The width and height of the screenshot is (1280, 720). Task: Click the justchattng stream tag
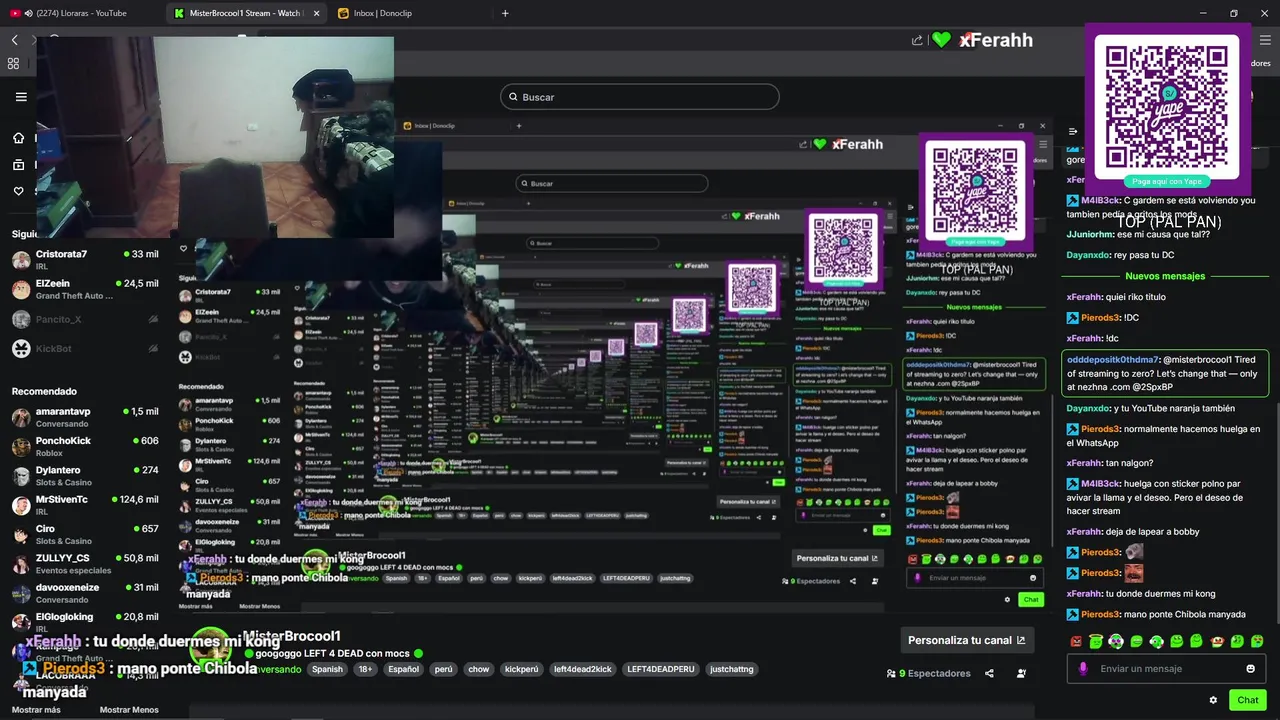[731, 669]
